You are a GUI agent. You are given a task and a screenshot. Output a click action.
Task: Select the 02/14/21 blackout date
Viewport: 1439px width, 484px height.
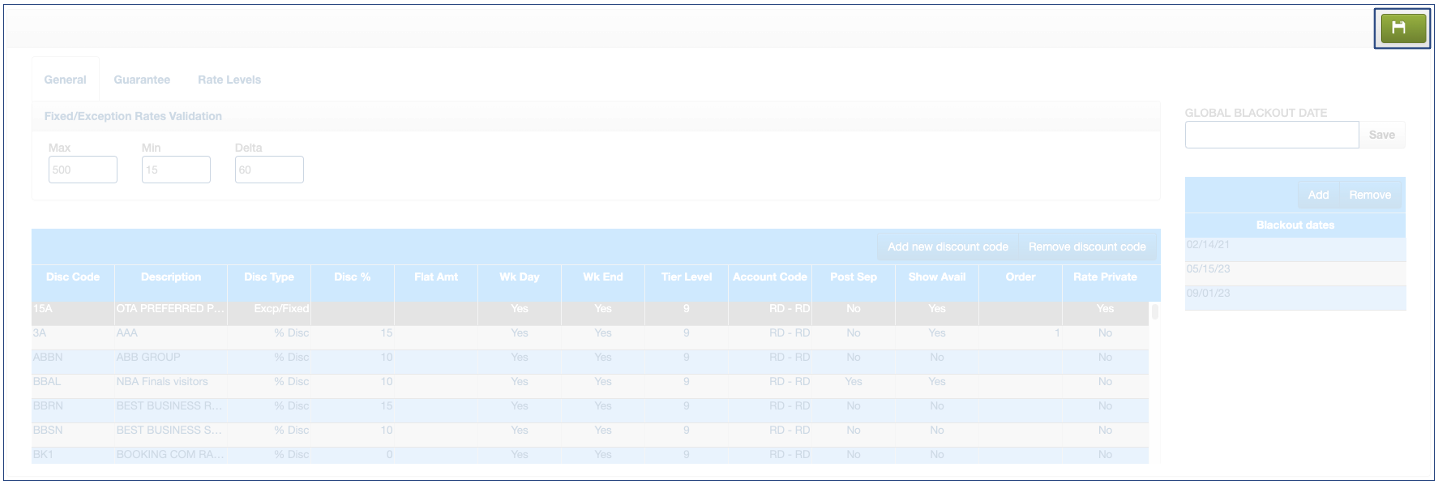(1294, 246)
